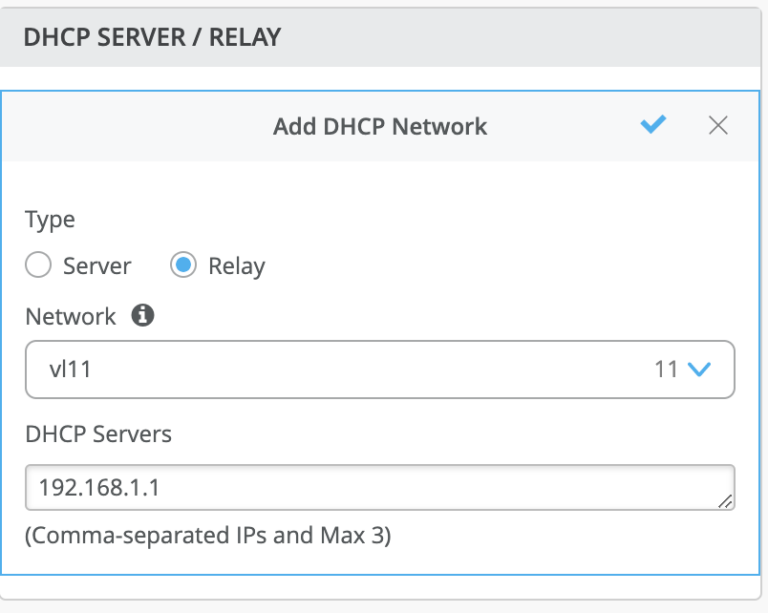Click the 192.168.1.1 address in DHCP Servers
This screenshot has width=768, height=613.
(x=98, y=487)
